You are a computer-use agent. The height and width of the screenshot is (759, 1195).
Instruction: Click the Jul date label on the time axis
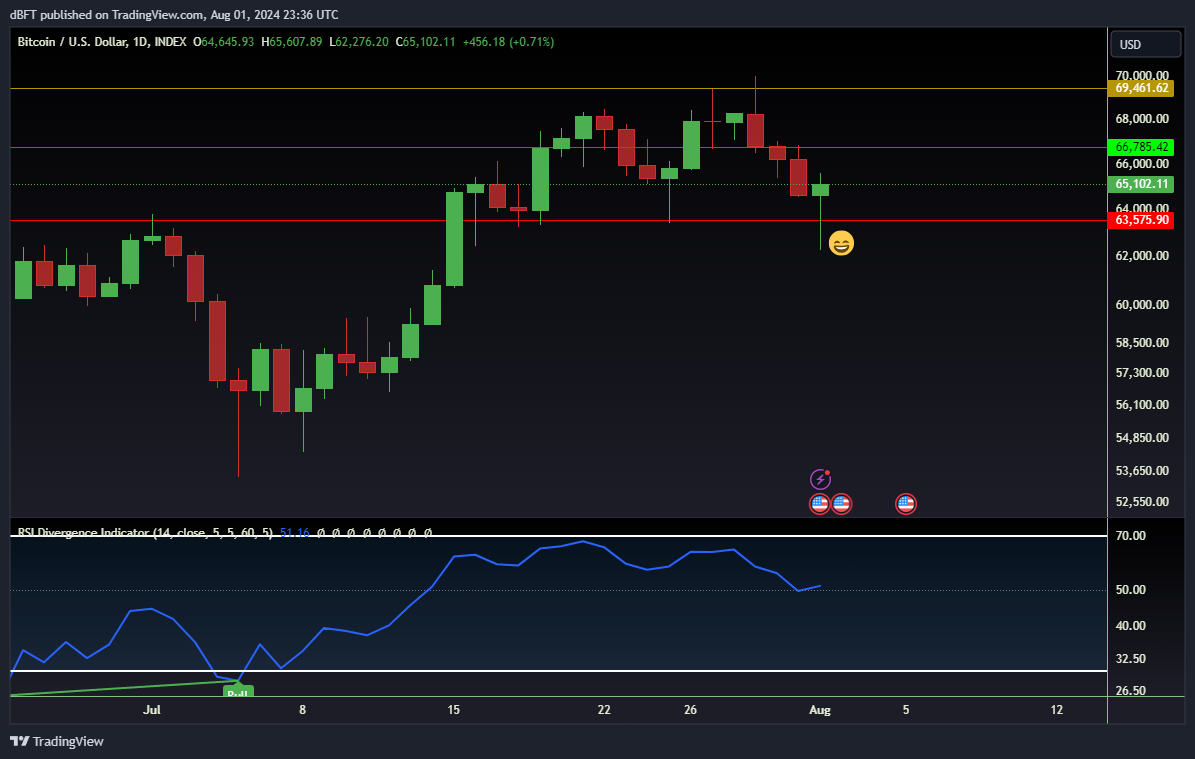pyautogui.click(x=152, y=710)
